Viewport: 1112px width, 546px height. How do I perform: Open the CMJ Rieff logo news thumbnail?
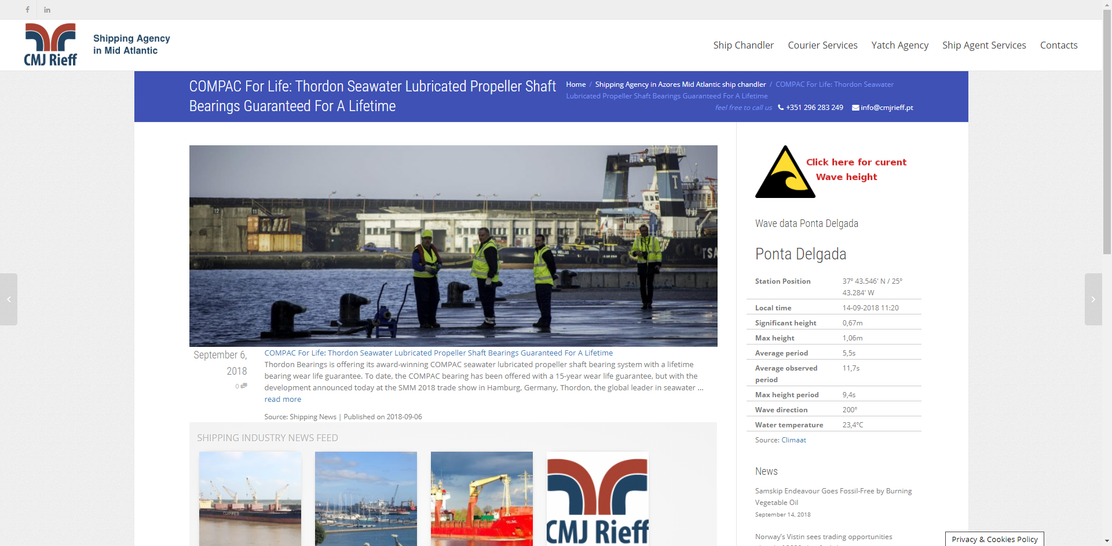pyautogui.click(x=597, y=498)
